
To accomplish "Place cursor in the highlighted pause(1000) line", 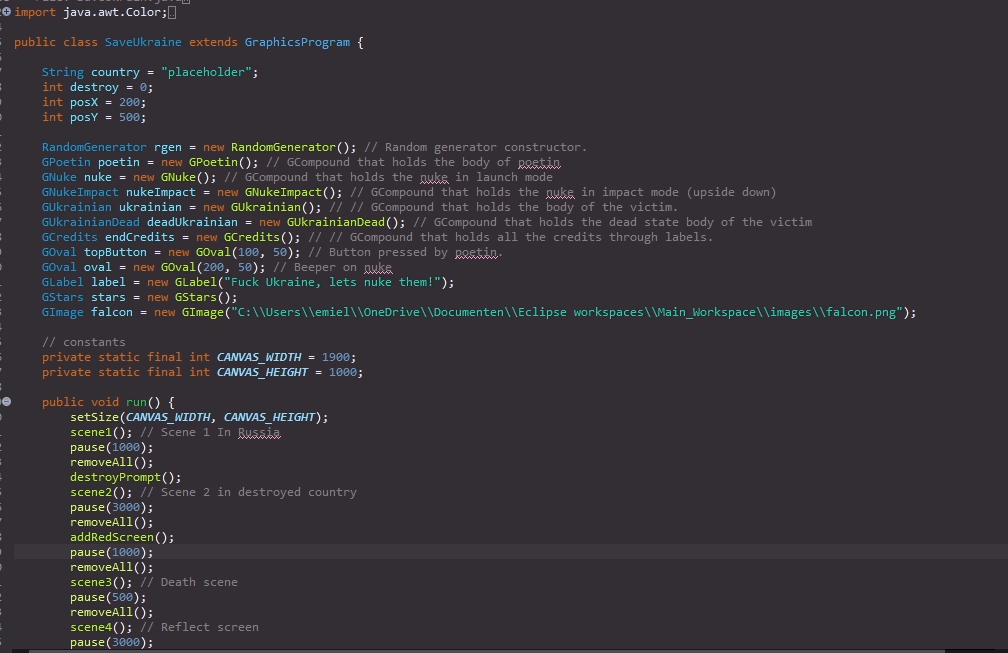I will [111, 552].
